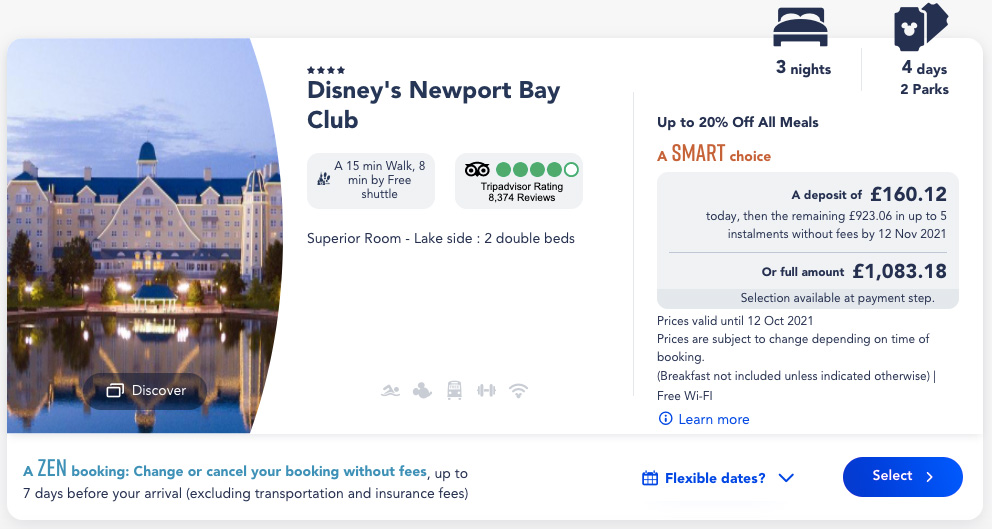The image size is (992, 529).
Task: Open Tripadvisor Rating 8,374 Reviews badge
Action: (519, 181)
